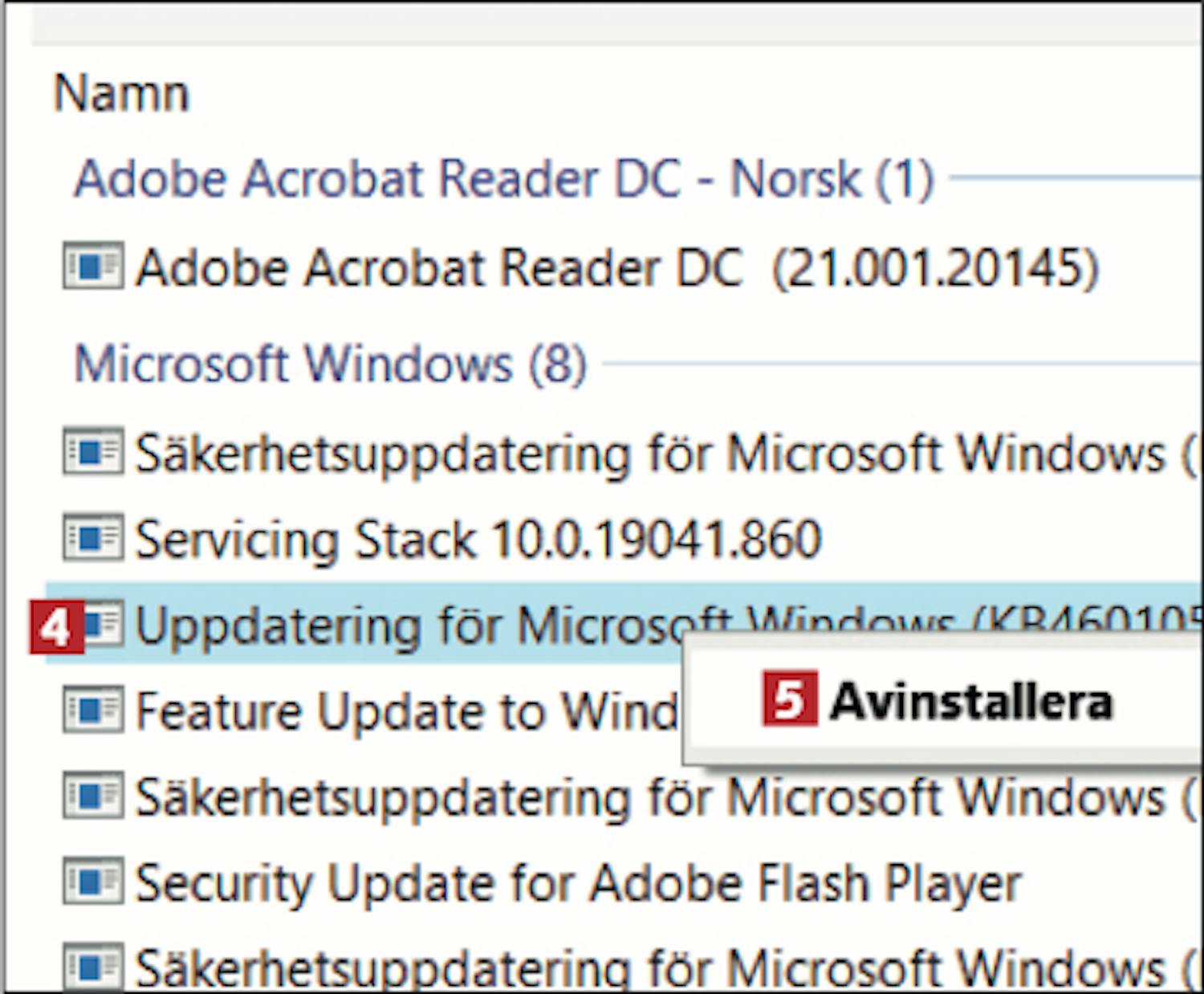Click icon of bottom Säkerhetsuppdatering entry
Image resolution: width=1204 pixels, height=994 pixels.
[x=93, y=966]
